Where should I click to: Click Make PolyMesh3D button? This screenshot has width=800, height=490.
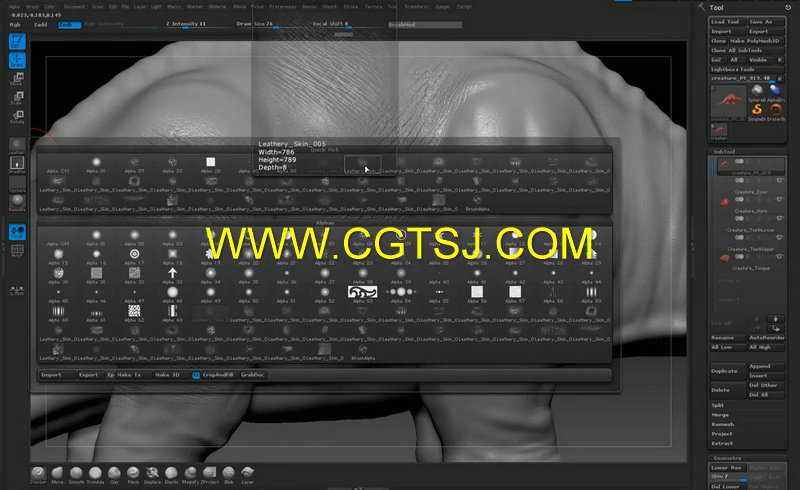tap(755, 41)
